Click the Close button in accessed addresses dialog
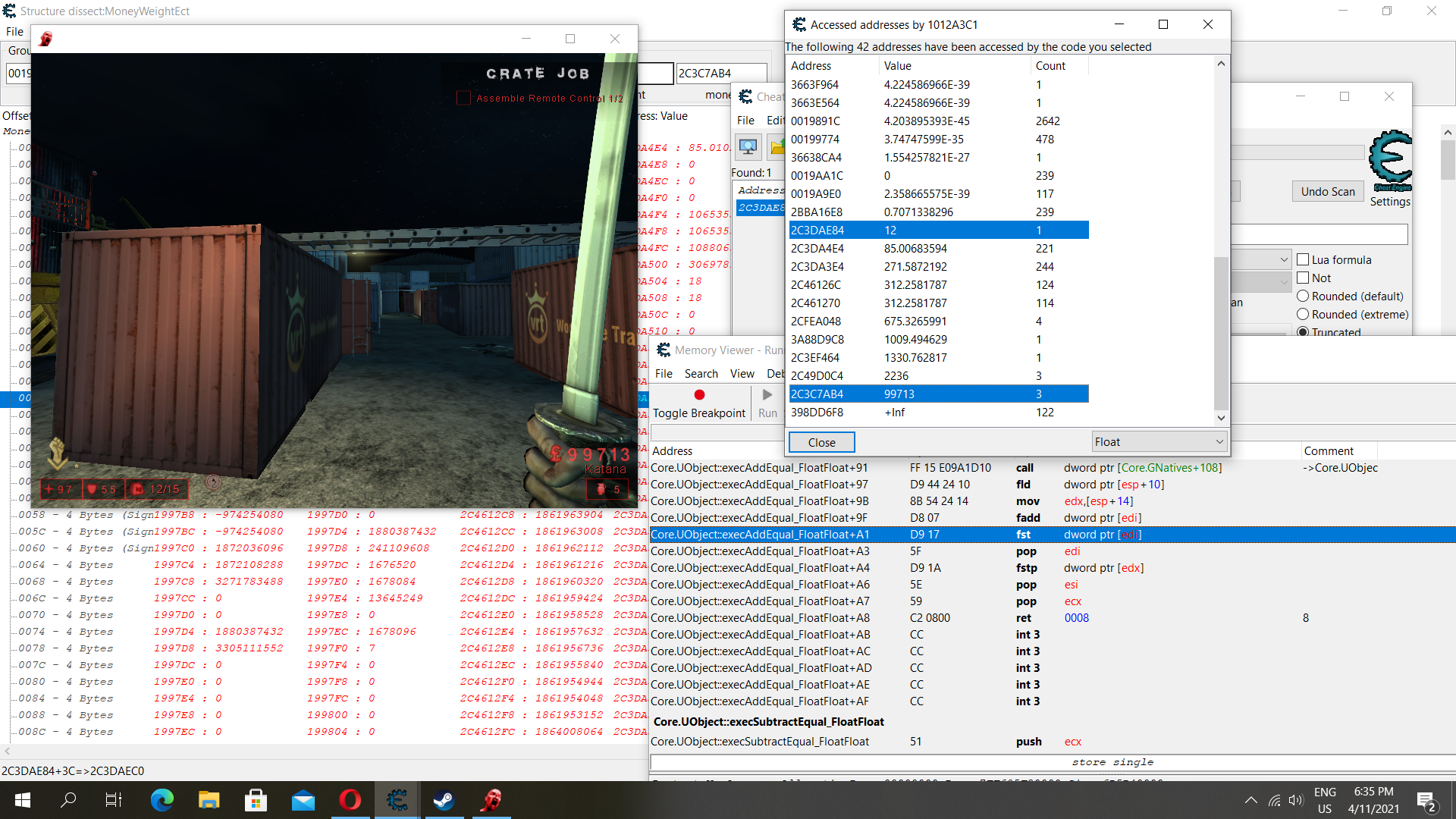Screen dimensions: 1456x819 (821, 442)
